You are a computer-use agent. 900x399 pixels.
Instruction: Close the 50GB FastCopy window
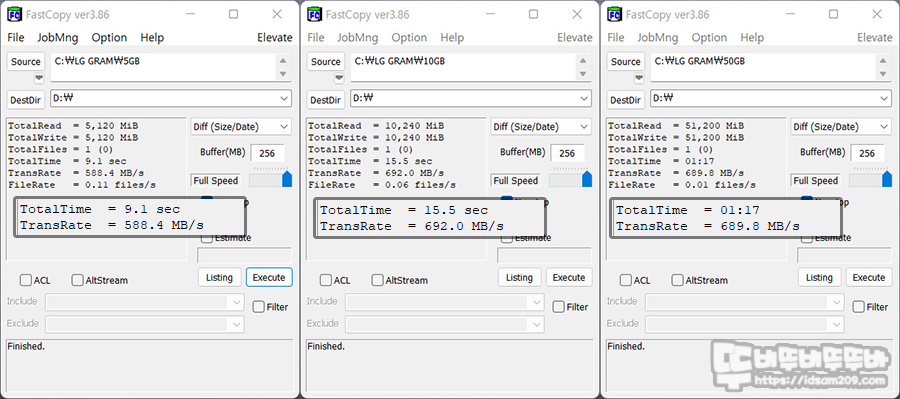click(877, 14)
